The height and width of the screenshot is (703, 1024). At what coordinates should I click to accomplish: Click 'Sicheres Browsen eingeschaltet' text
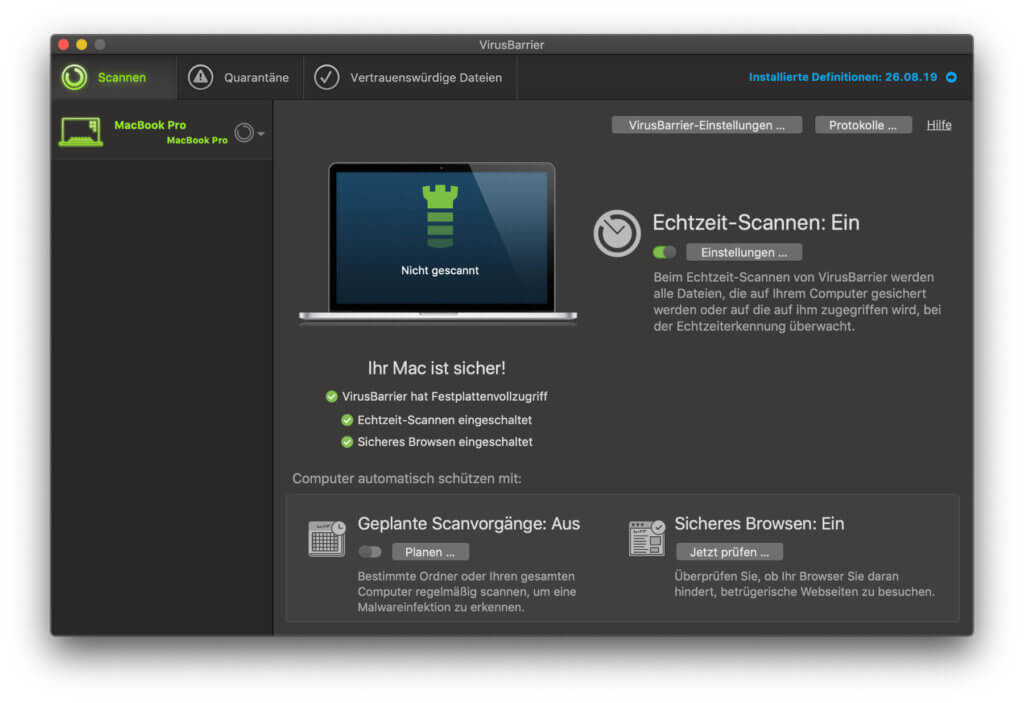click(x=445, y=442)
